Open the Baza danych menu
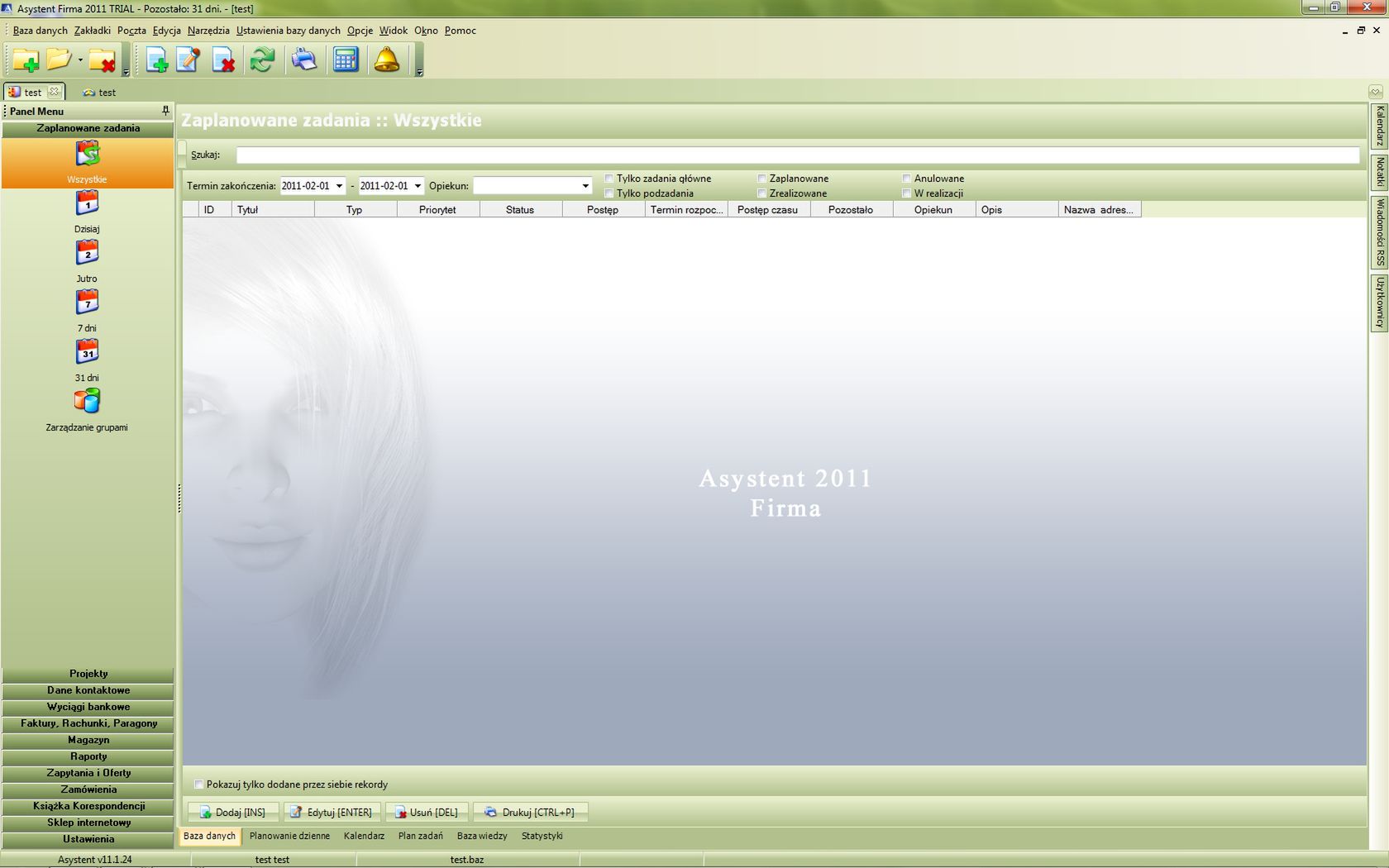Image resolution: width=1389 pixels, height=868 pixels. click(40, 31)
